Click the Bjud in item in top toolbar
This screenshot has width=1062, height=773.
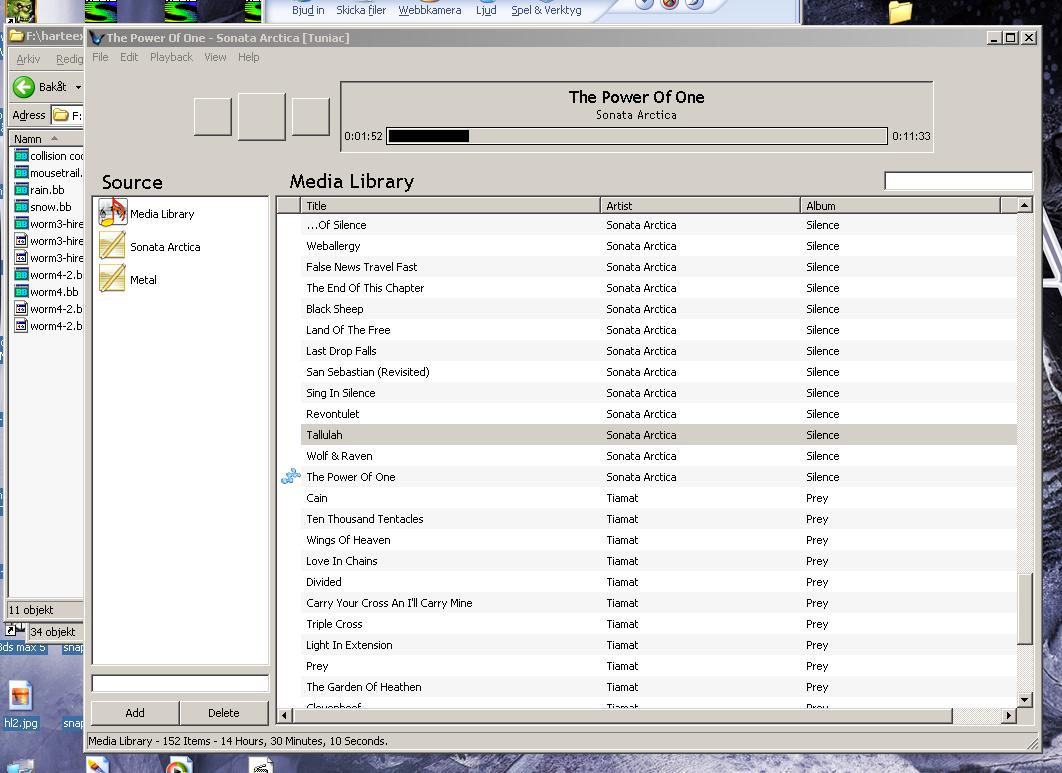(308, 9)
